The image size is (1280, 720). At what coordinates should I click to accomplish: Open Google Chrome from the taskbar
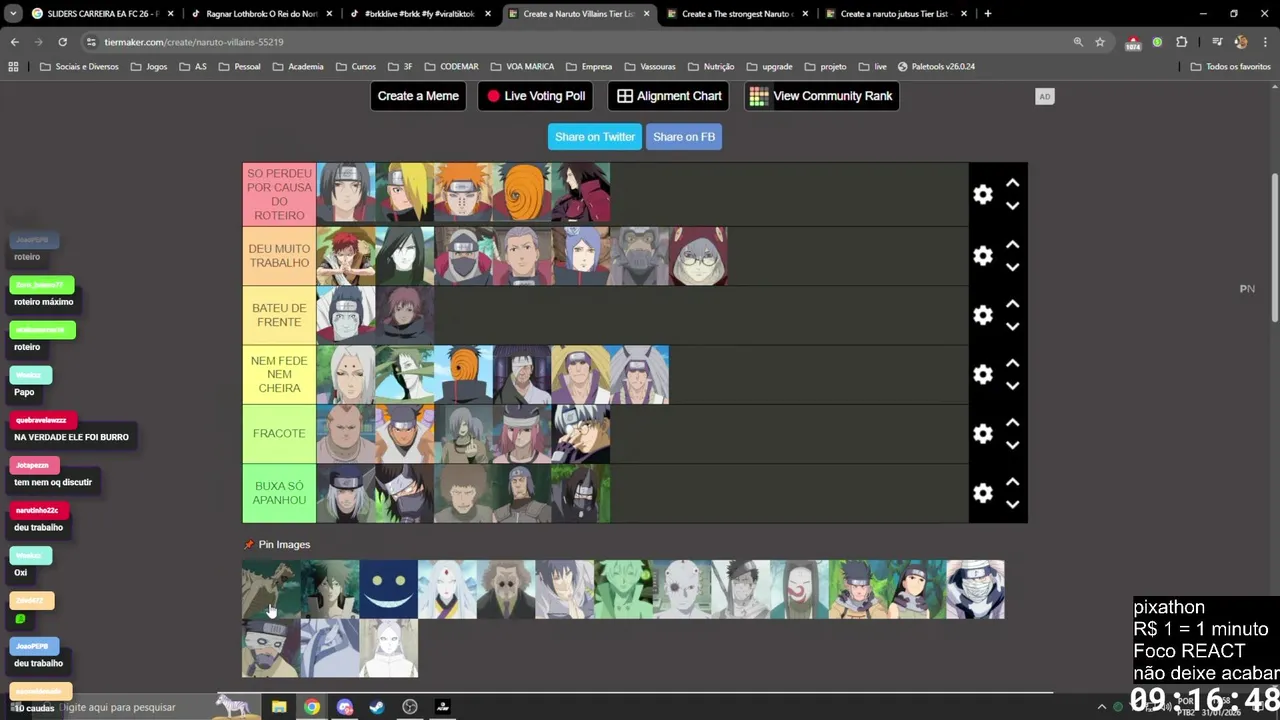pos(312,707)
